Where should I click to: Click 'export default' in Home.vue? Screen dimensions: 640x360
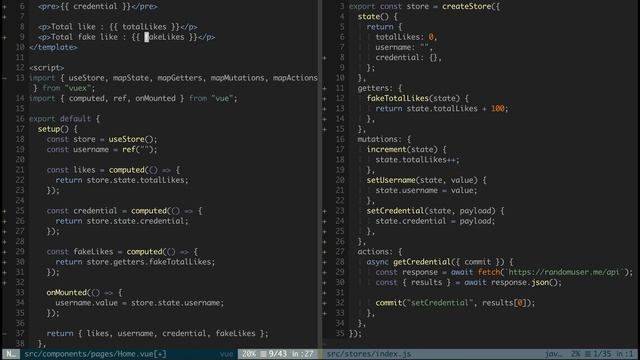point(60,119)
